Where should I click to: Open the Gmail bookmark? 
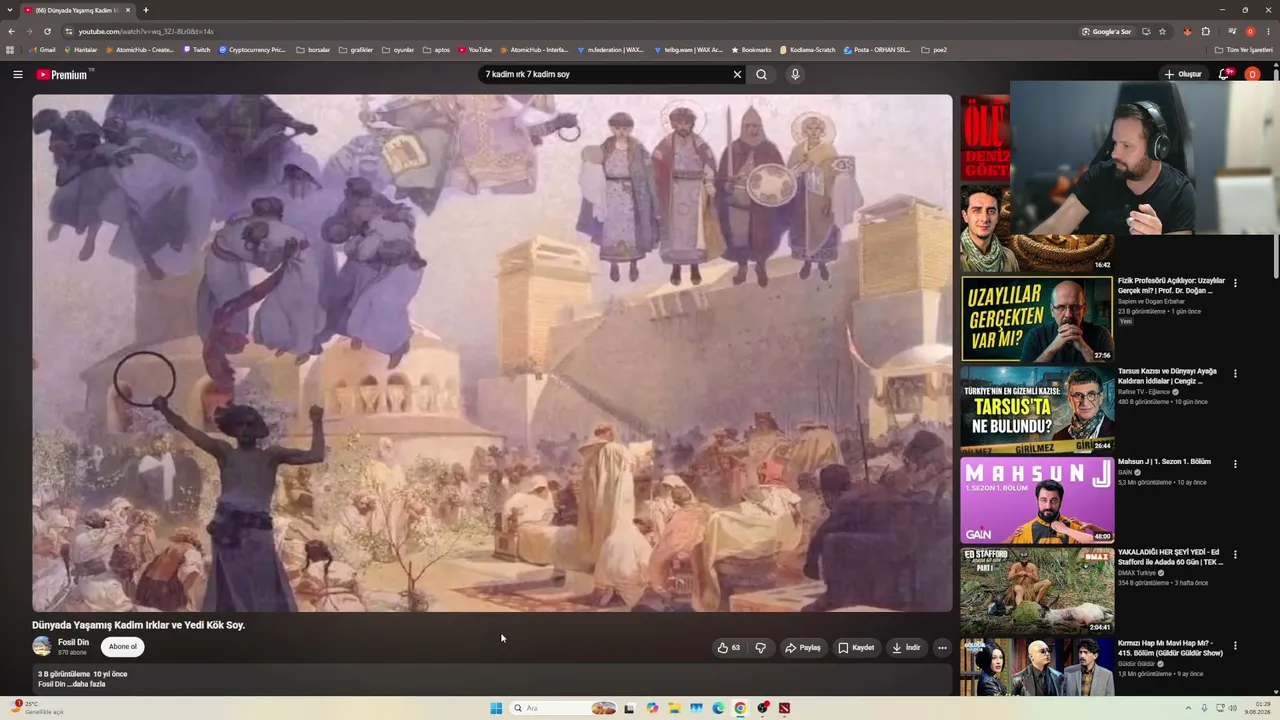click(x=41, y=50)
